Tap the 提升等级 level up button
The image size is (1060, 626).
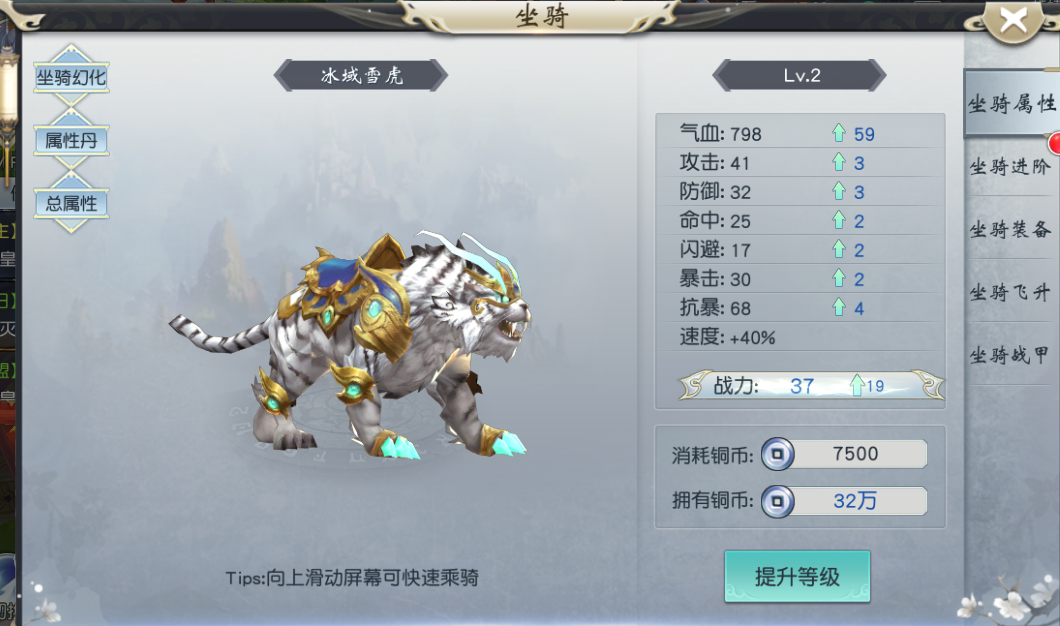click(x=797, y=577)
